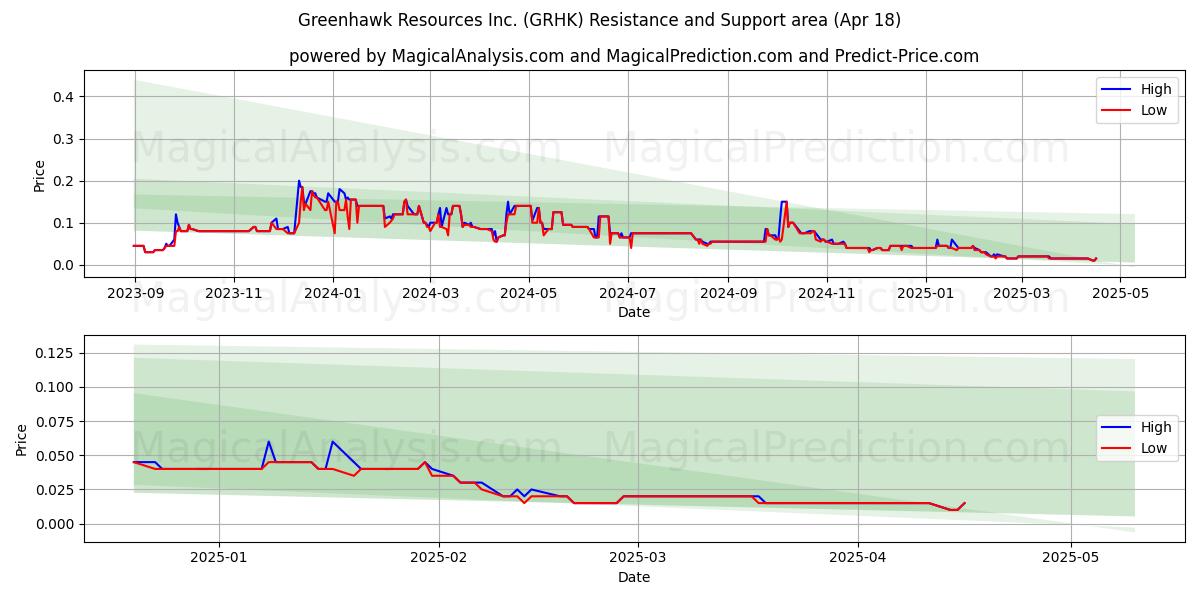The image size is (1200, 600).
Task: Select the '2024-11' tick label
Action: [x=827, y=293]
